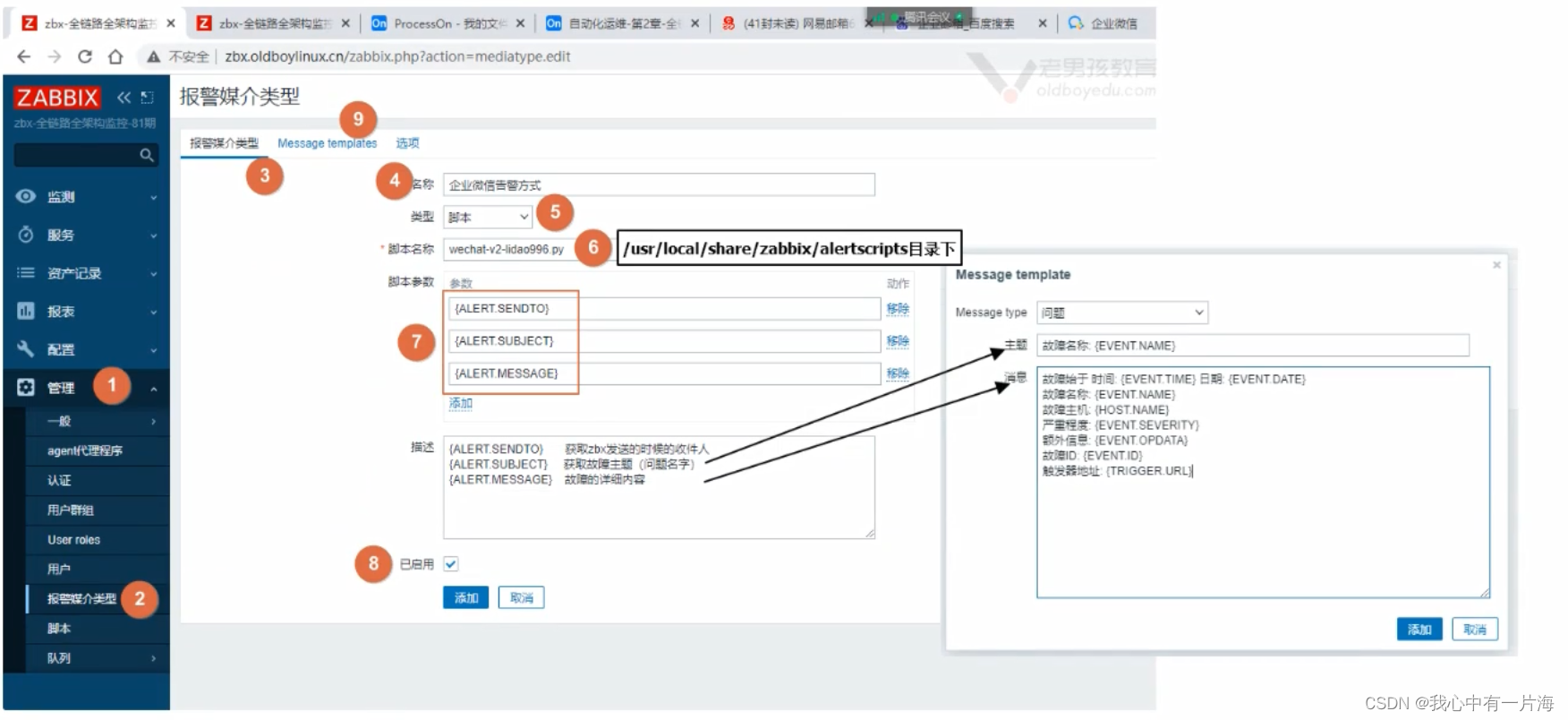Screen dimensions: 1568x720
Task: Open the 资产记录 inventory list icon
Action: 26,272
